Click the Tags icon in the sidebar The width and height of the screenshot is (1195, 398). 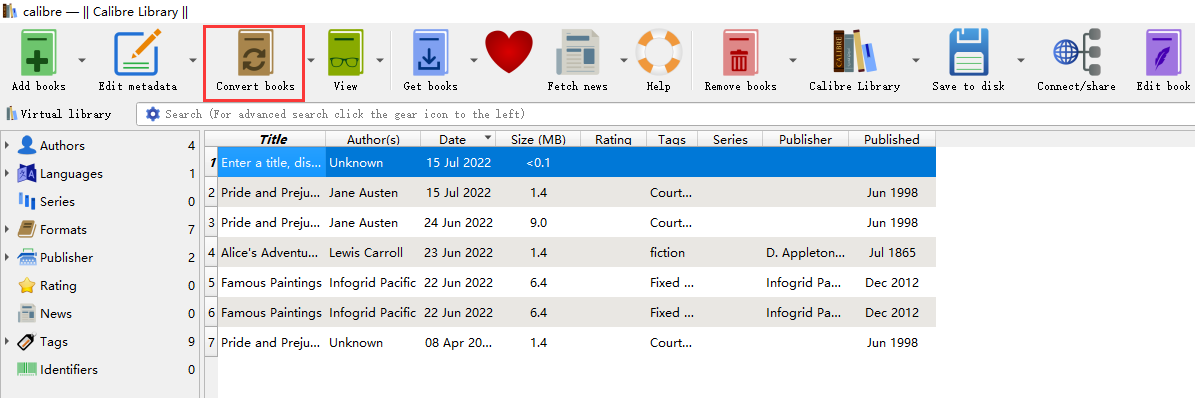coord(27,342)
